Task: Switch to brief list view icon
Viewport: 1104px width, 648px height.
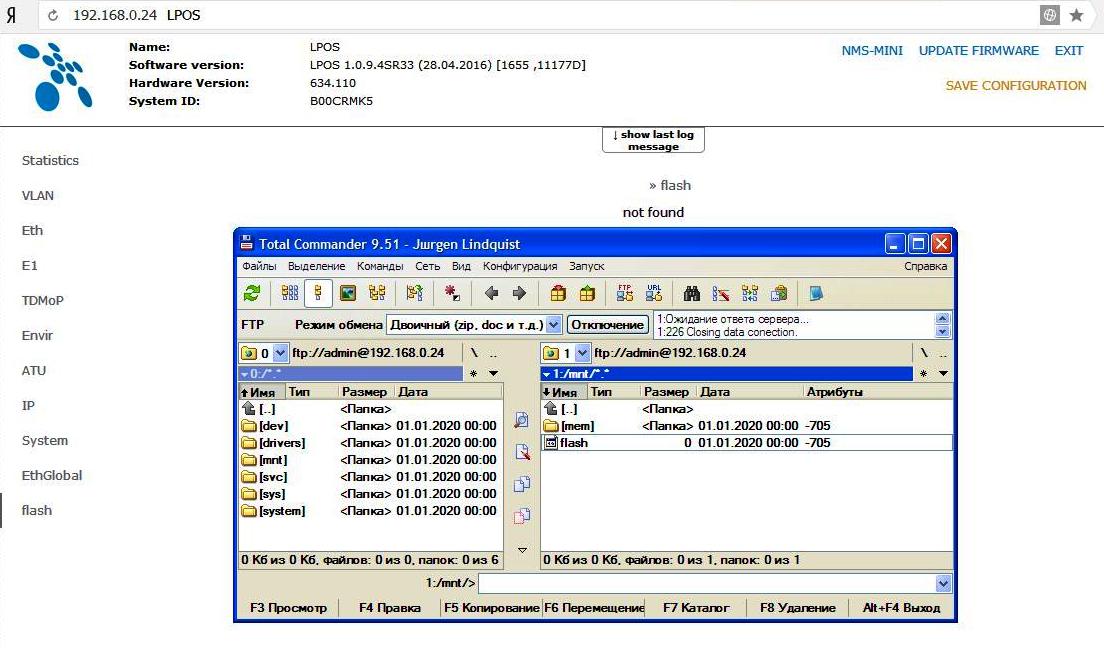Action: 289,293
